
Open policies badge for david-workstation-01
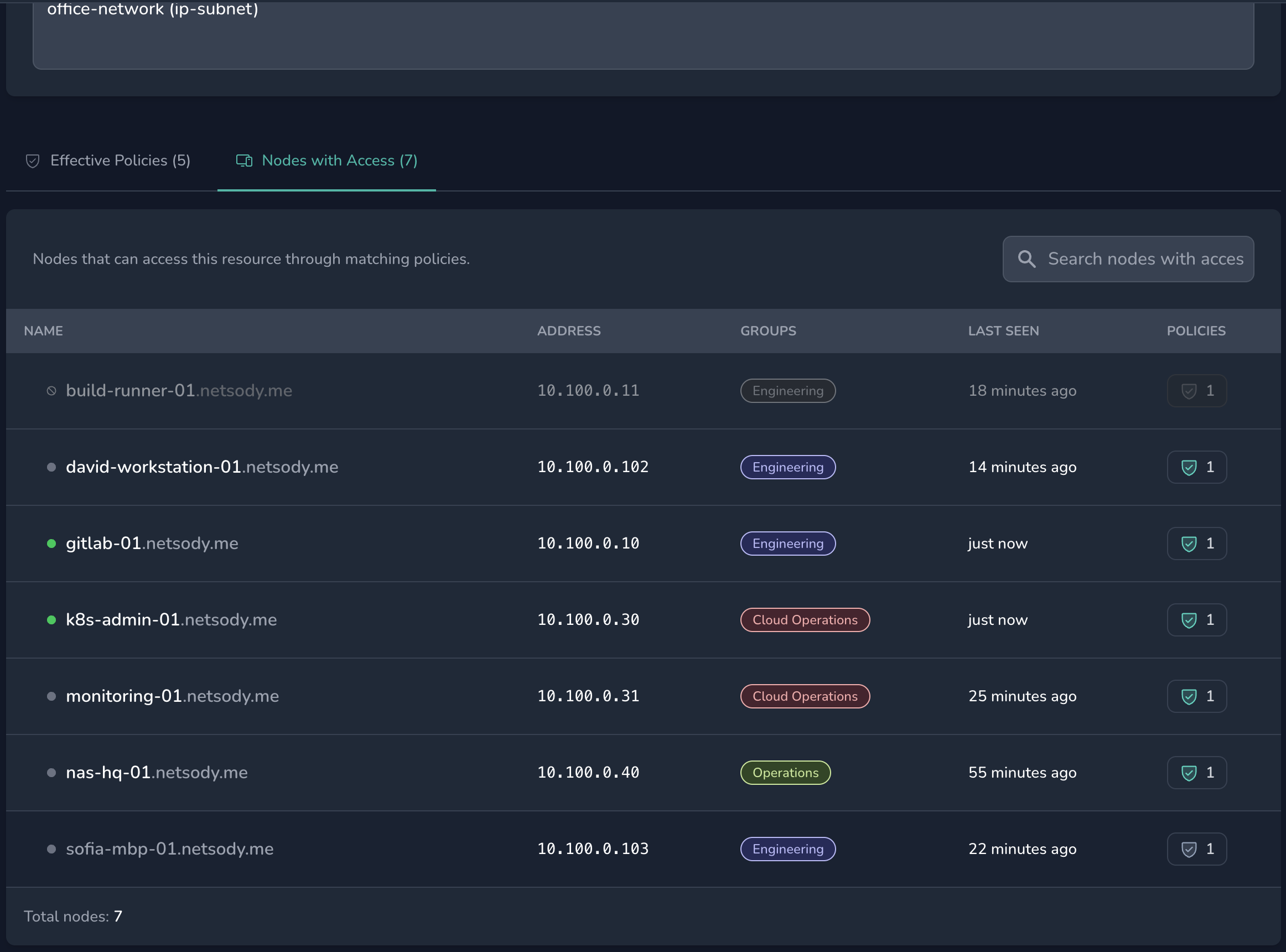[1197, 467]
